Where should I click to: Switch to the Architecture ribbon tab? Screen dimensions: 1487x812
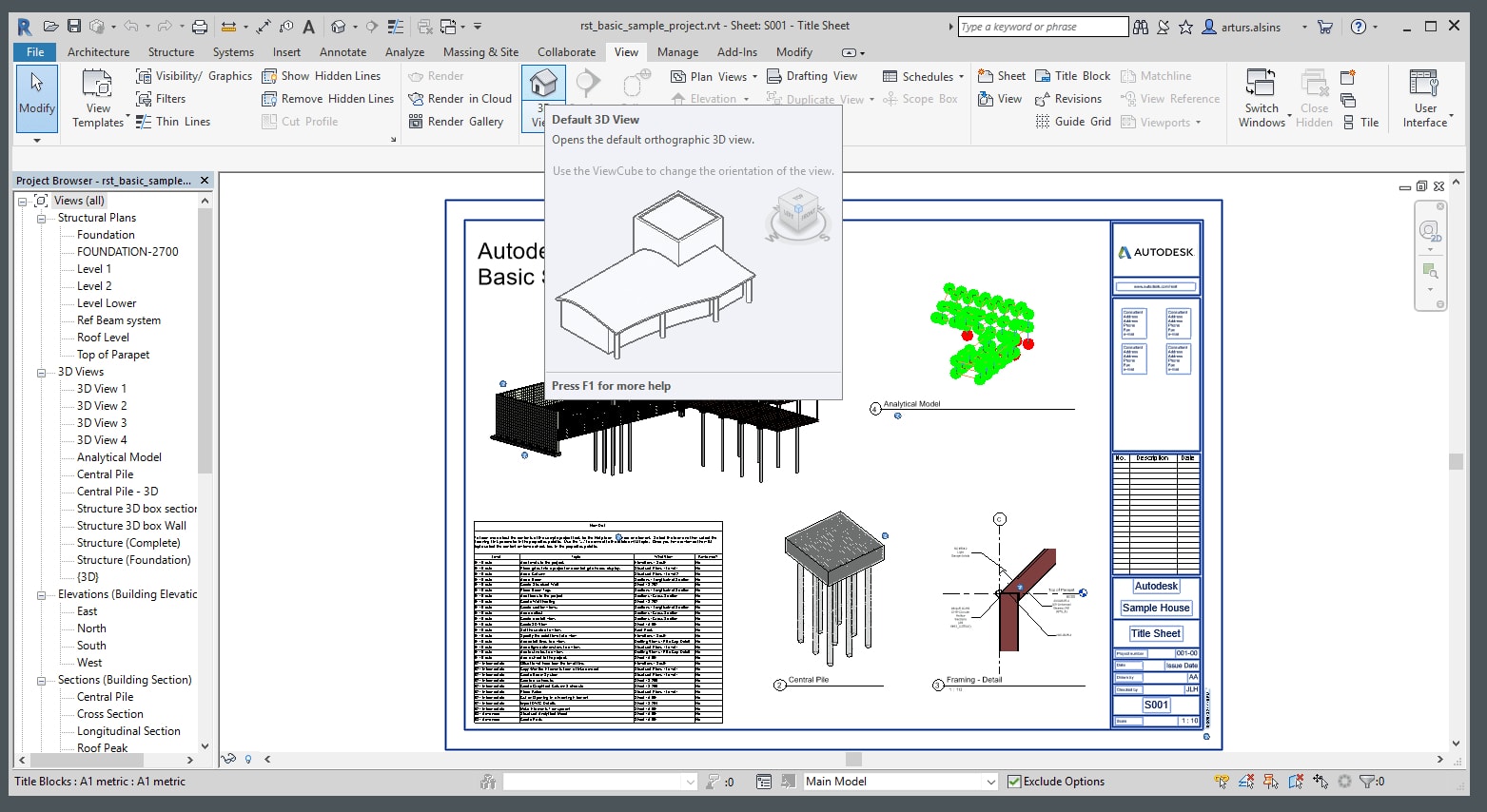click(x=98, y=52)
